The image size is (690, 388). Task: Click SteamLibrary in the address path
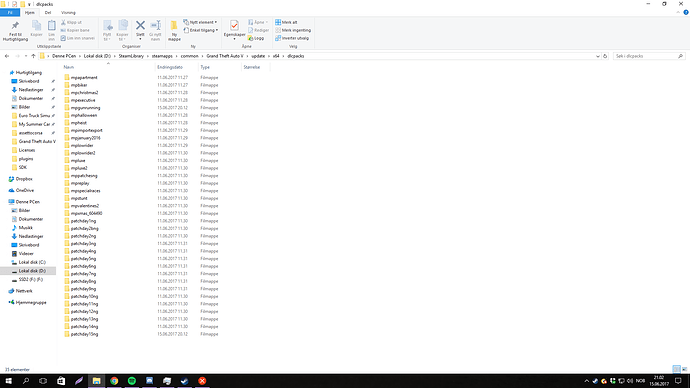point(131,56)
